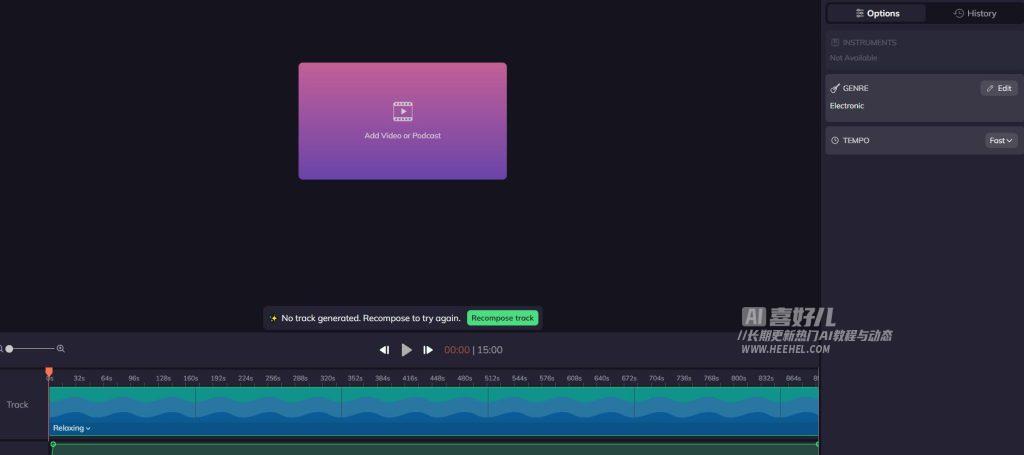Image resolution: width=1024 pixels, height=455 pixels.
Task: Play the track
Action: point(406,350)
